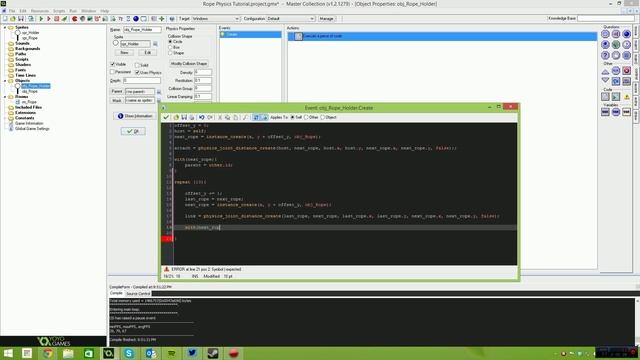Click the New sprite button
640x360 pixels.
(124, 53)
